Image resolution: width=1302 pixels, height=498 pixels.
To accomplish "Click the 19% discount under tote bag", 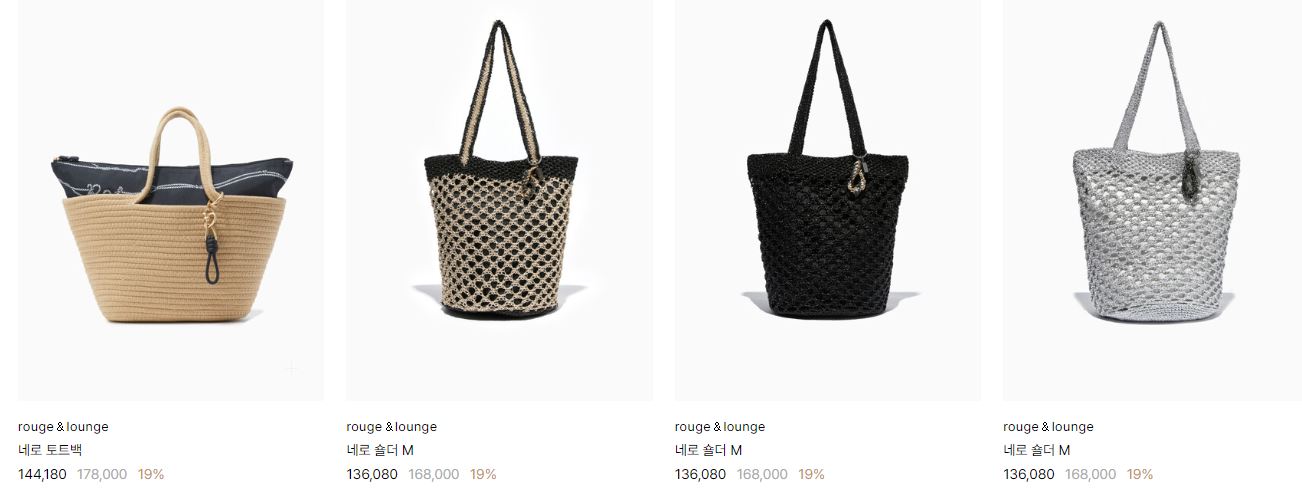I will (x=151, y=474).
